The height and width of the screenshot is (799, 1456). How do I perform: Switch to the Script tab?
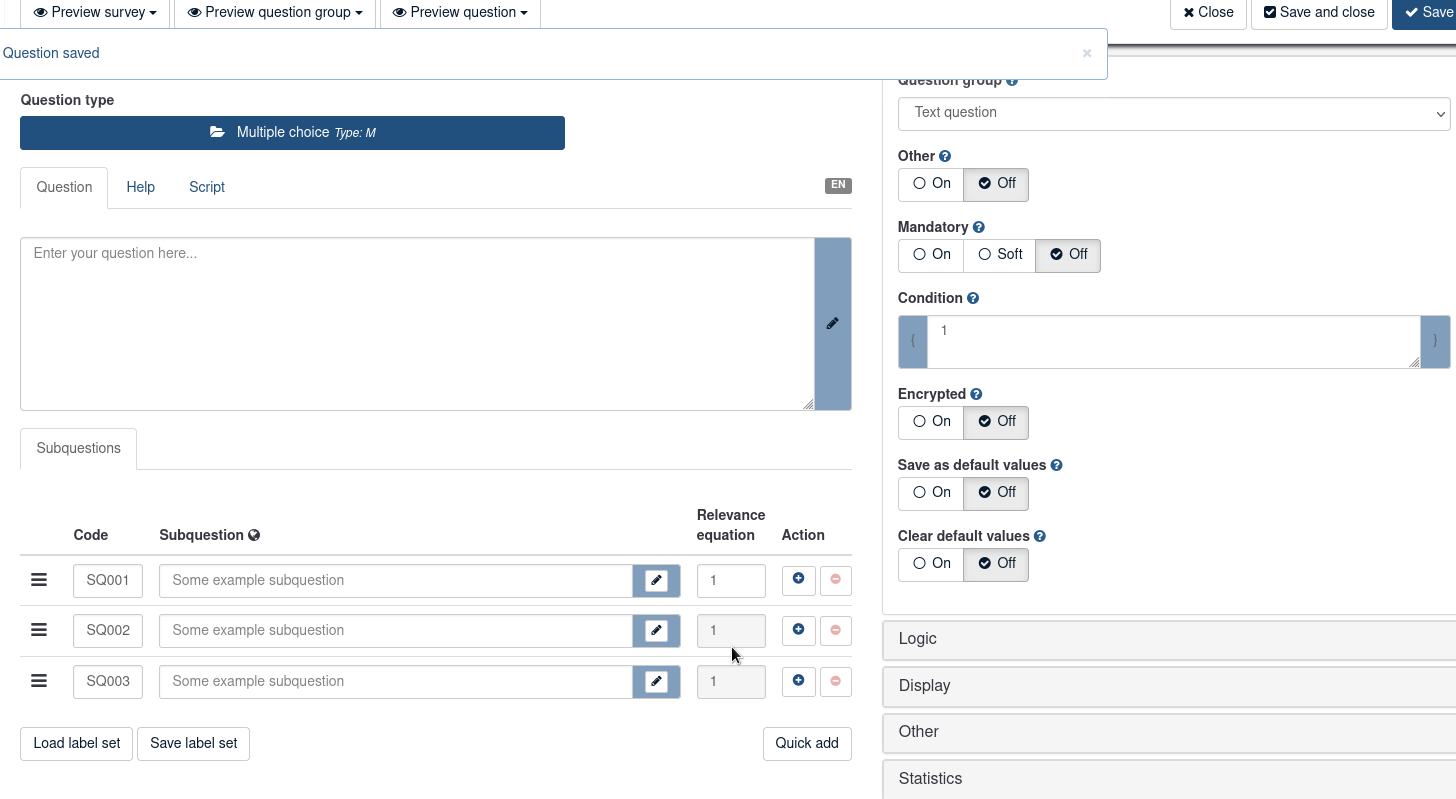point(207,188)
